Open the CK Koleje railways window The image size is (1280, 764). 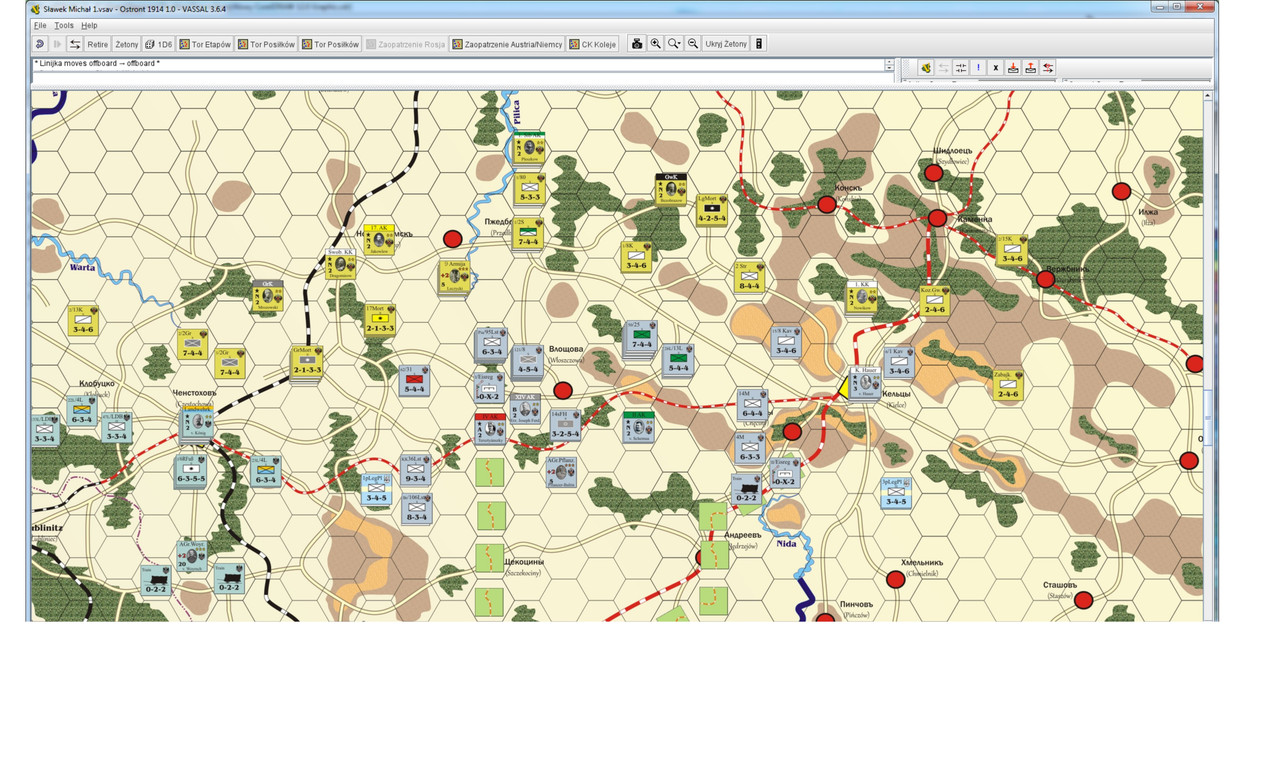click(x=593, y=44)
